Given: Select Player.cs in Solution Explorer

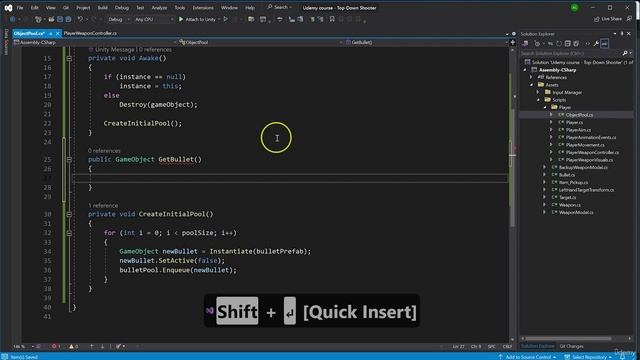Looking at the screenshot, I should (x=574, y=122).
